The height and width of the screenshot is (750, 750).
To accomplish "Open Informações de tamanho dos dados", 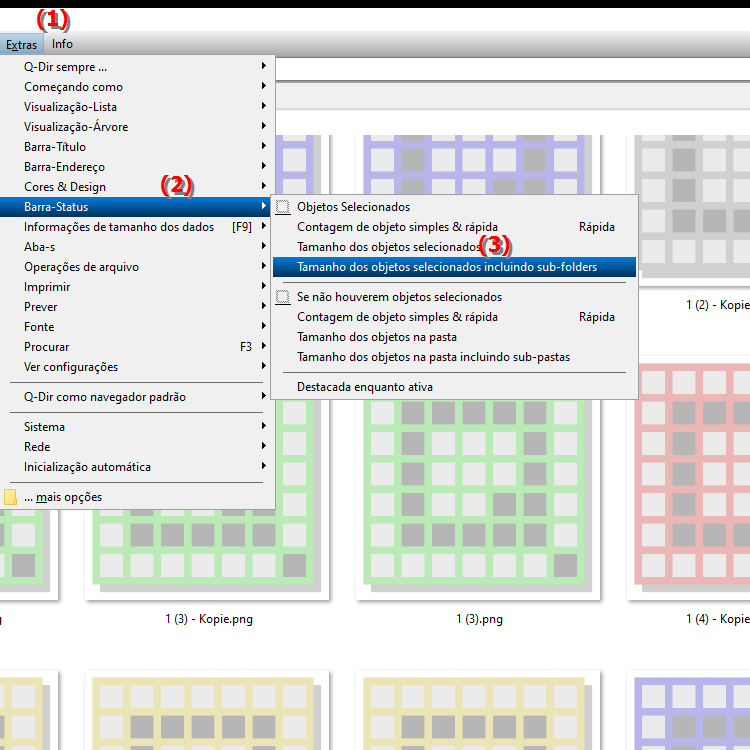I will click(x=119, y=227).
